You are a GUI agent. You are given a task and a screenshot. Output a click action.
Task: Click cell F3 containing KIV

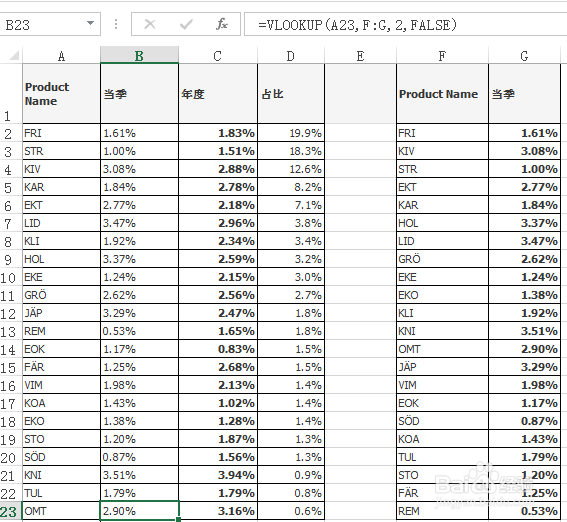click(442, 151)
